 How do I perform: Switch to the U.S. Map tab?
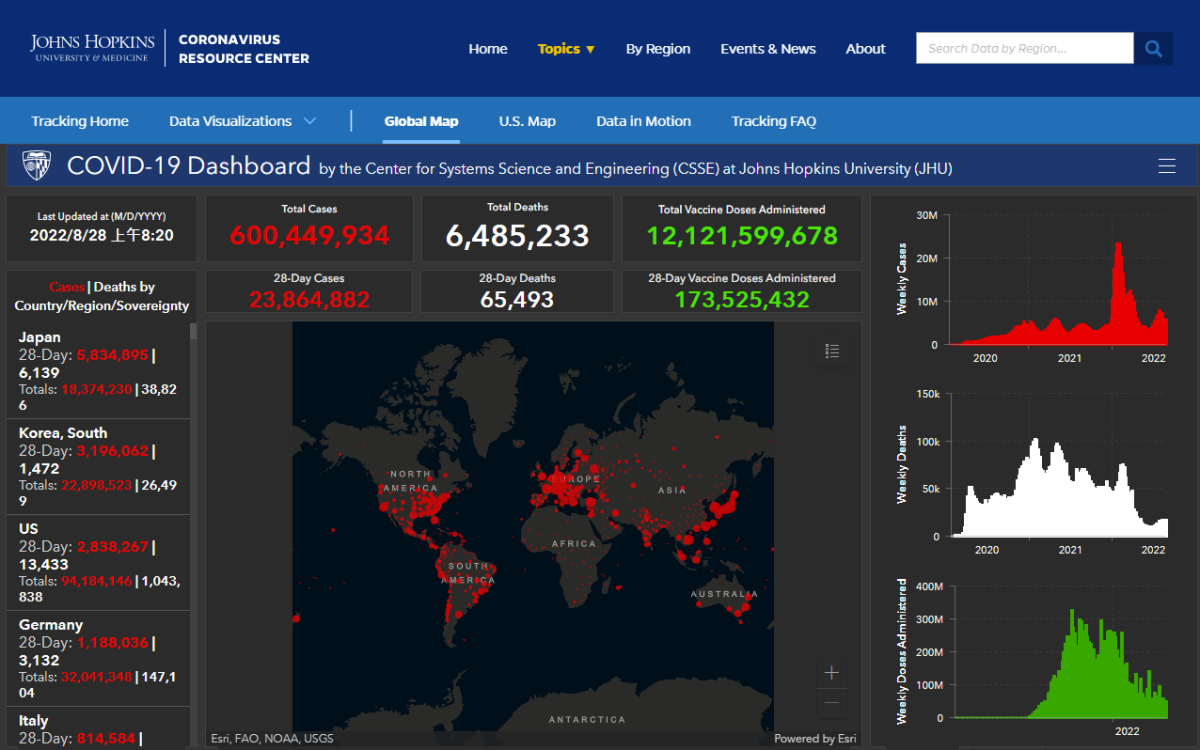coord(527,121)
